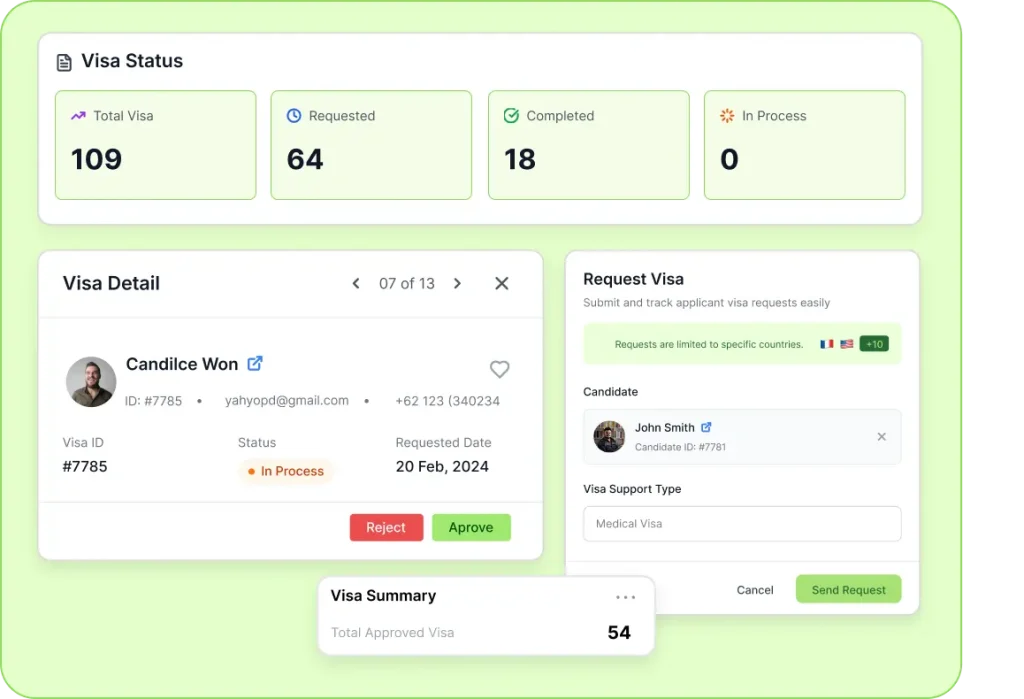Image resolution: width=1024 pixels, height=699 pixels.
Task: Click the John Smith name
Action: (x=665, y=427)
